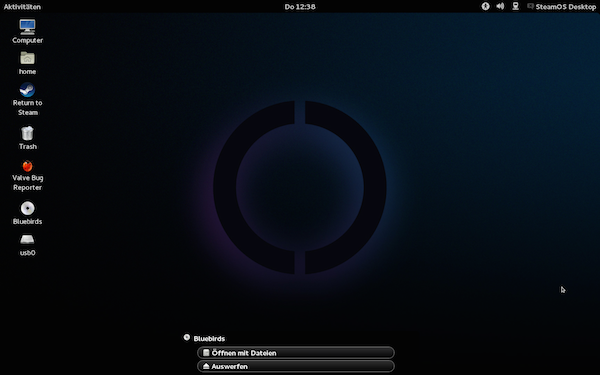The height and width of the screenshot is (375, 600).
Task: Open the Aktivitäten overview
Action: click(x=22, y=7)
